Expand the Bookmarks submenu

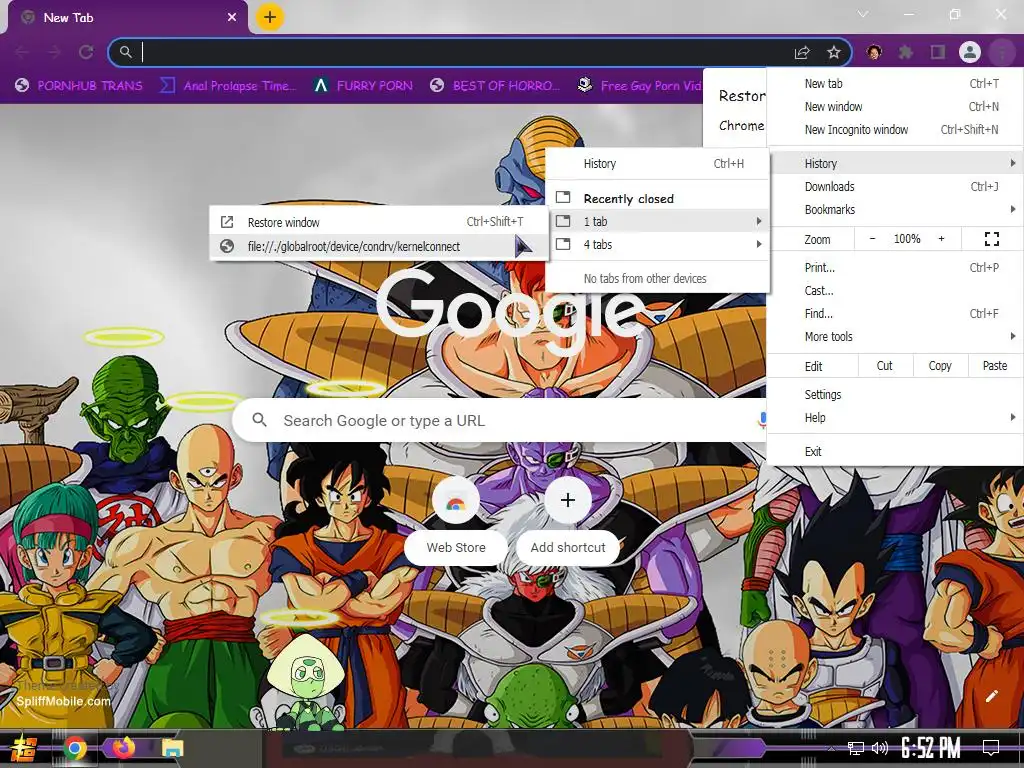pyautogui.click(x=895, y=209)
